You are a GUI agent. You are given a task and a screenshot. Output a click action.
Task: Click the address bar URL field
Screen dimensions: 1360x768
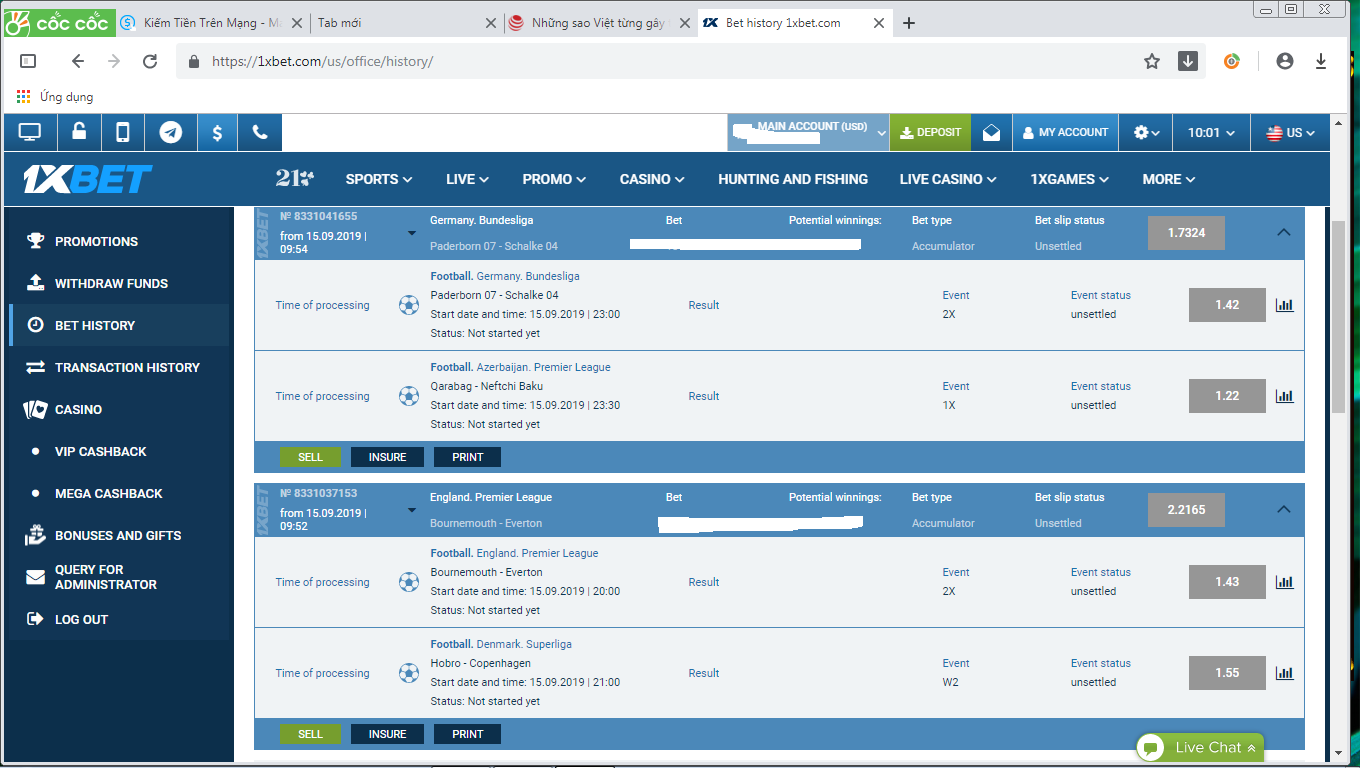(x=660, y=61)
